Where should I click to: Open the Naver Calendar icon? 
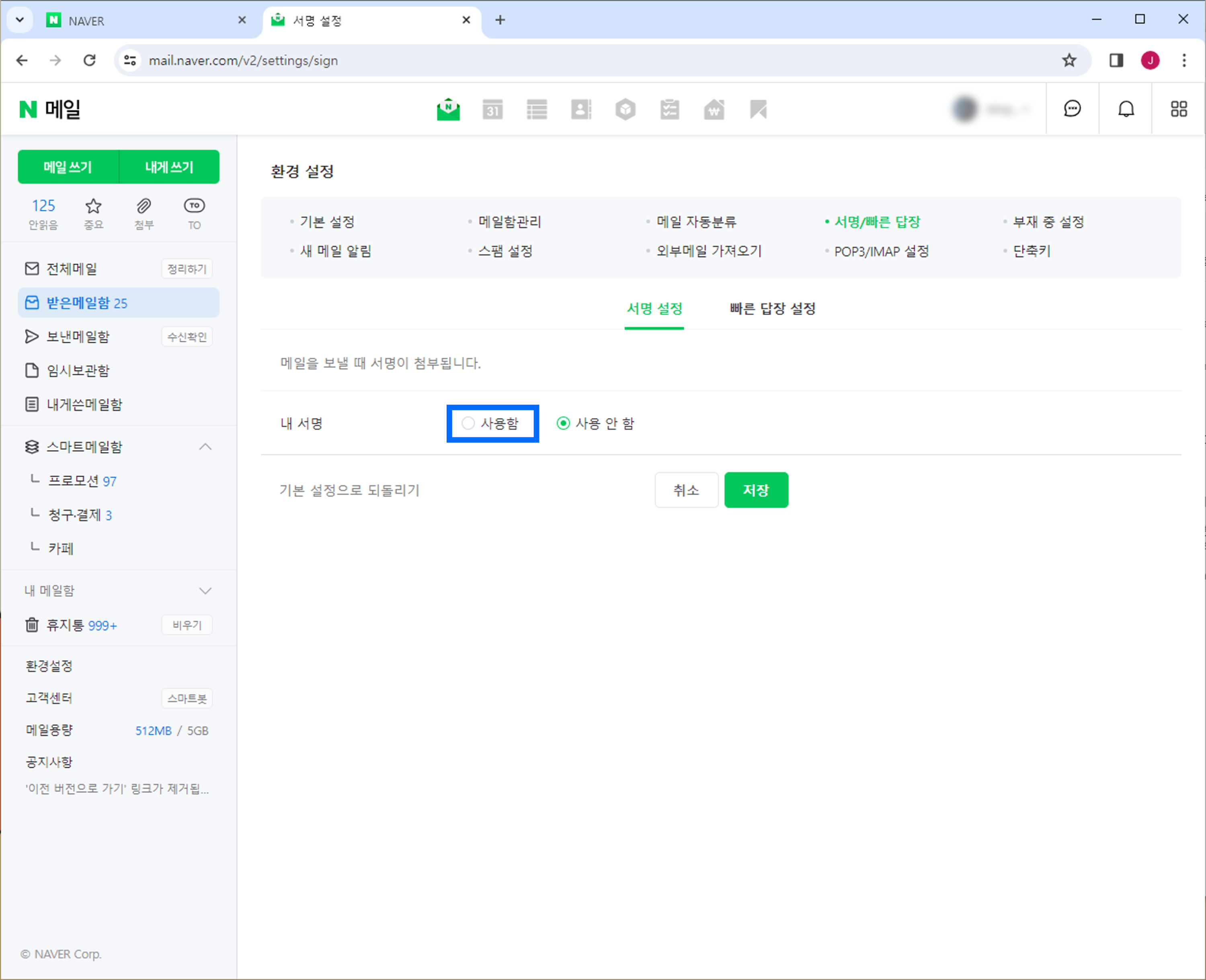[492, 109]
